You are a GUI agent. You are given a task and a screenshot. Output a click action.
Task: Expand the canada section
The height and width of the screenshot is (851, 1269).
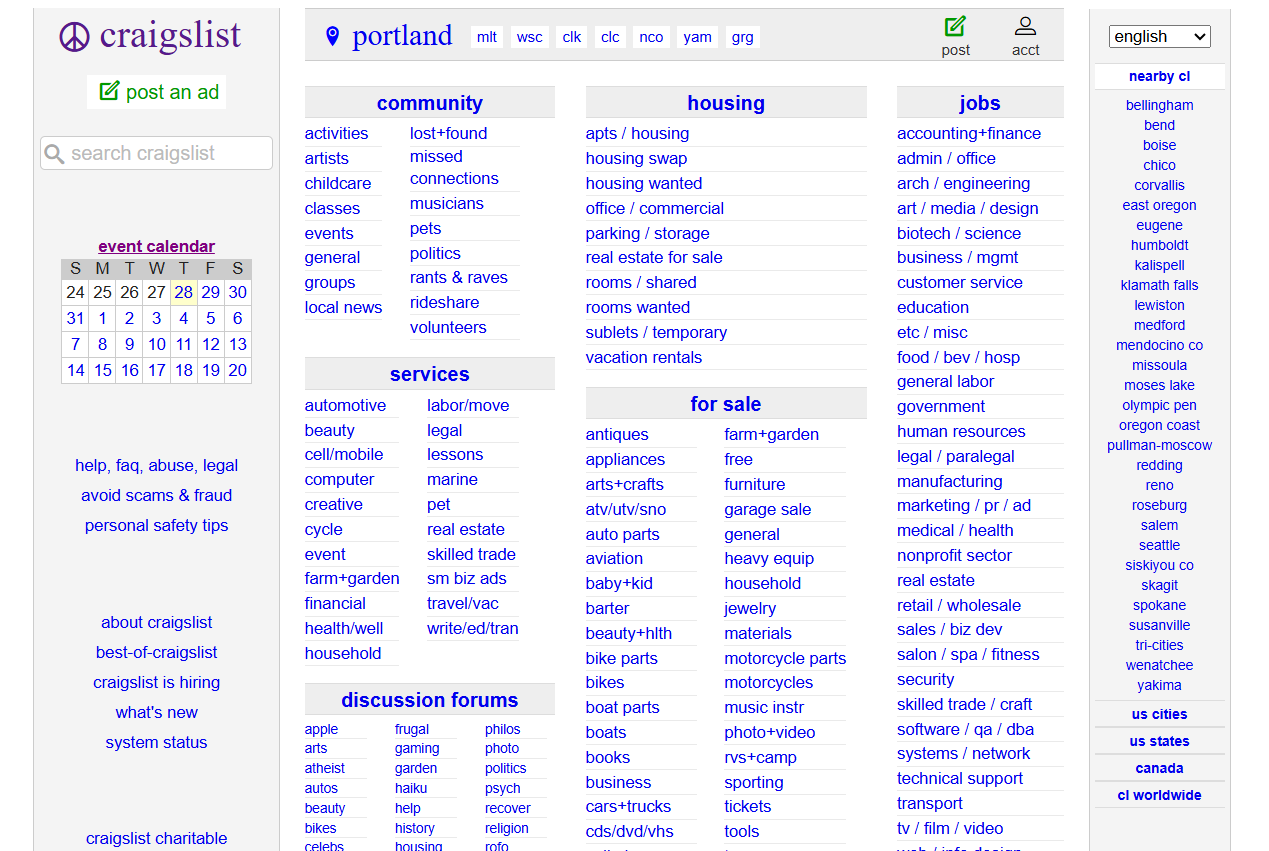coord(1159,768)
